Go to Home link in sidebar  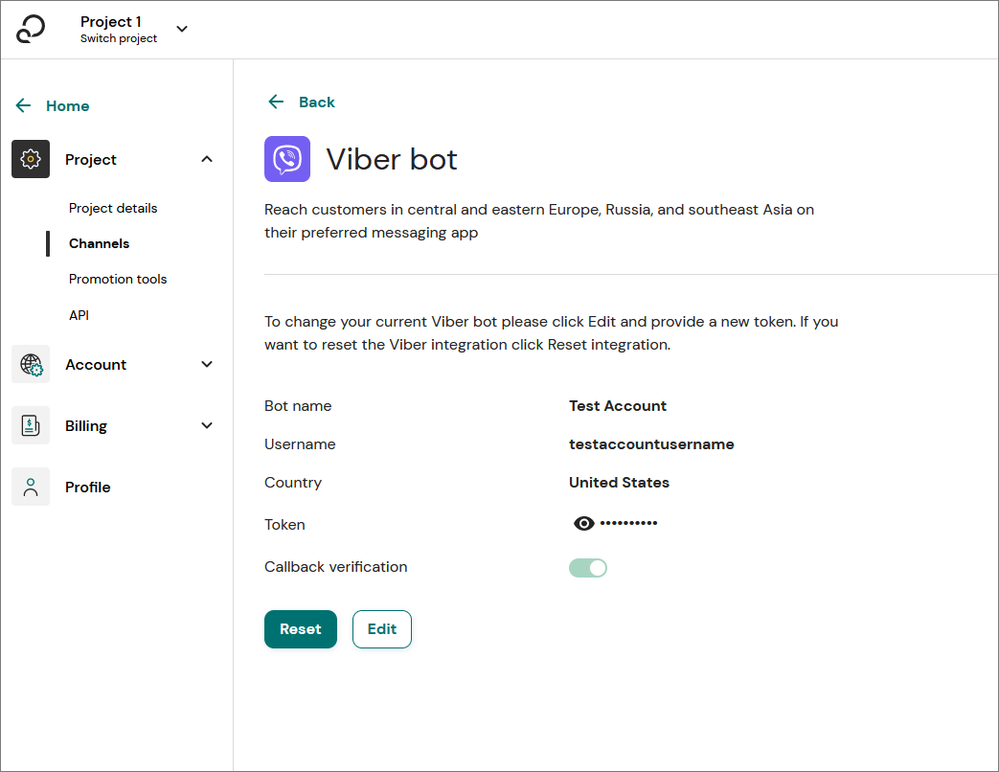click(68, 106)
